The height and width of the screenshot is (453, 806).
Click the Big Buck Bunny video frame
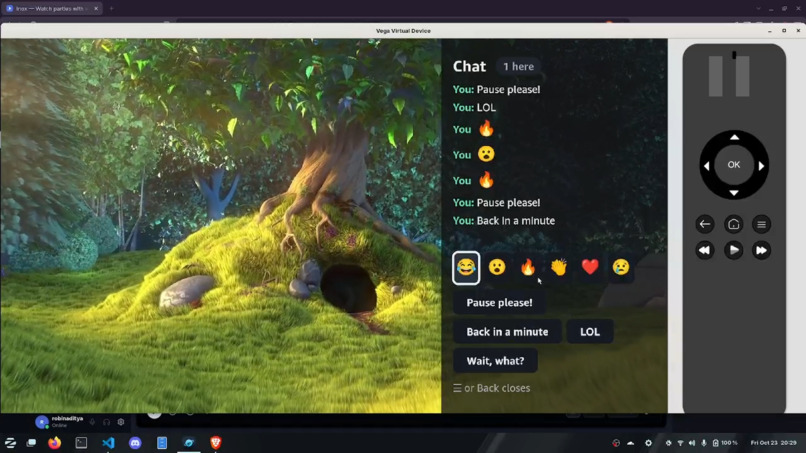click(x=221, y=226)
